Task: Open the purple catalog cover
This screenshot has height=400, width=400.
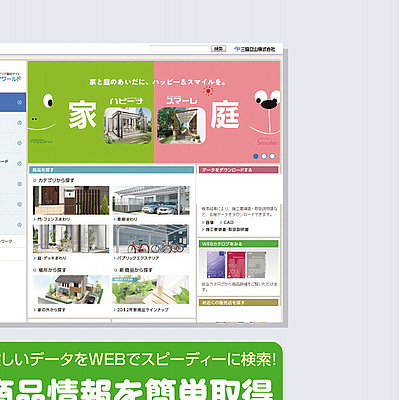Action: tap(216, 265)
